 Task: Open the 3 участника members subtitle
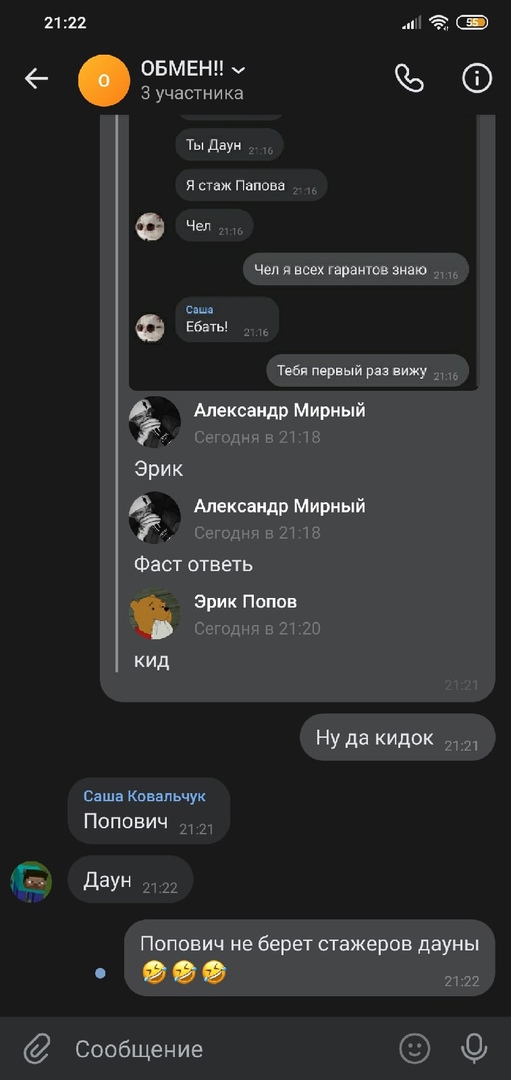[x=191, y=93]
